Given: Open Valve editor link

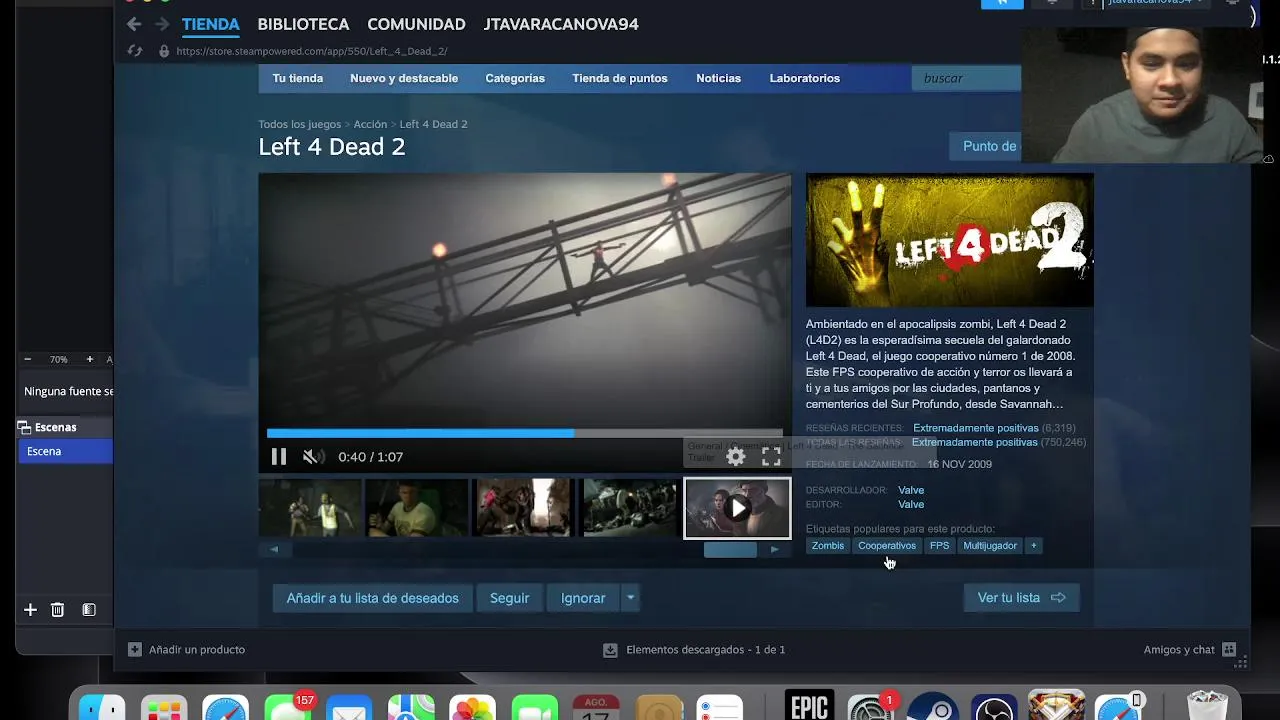Looking at the screenshot, I should (911, 504).
